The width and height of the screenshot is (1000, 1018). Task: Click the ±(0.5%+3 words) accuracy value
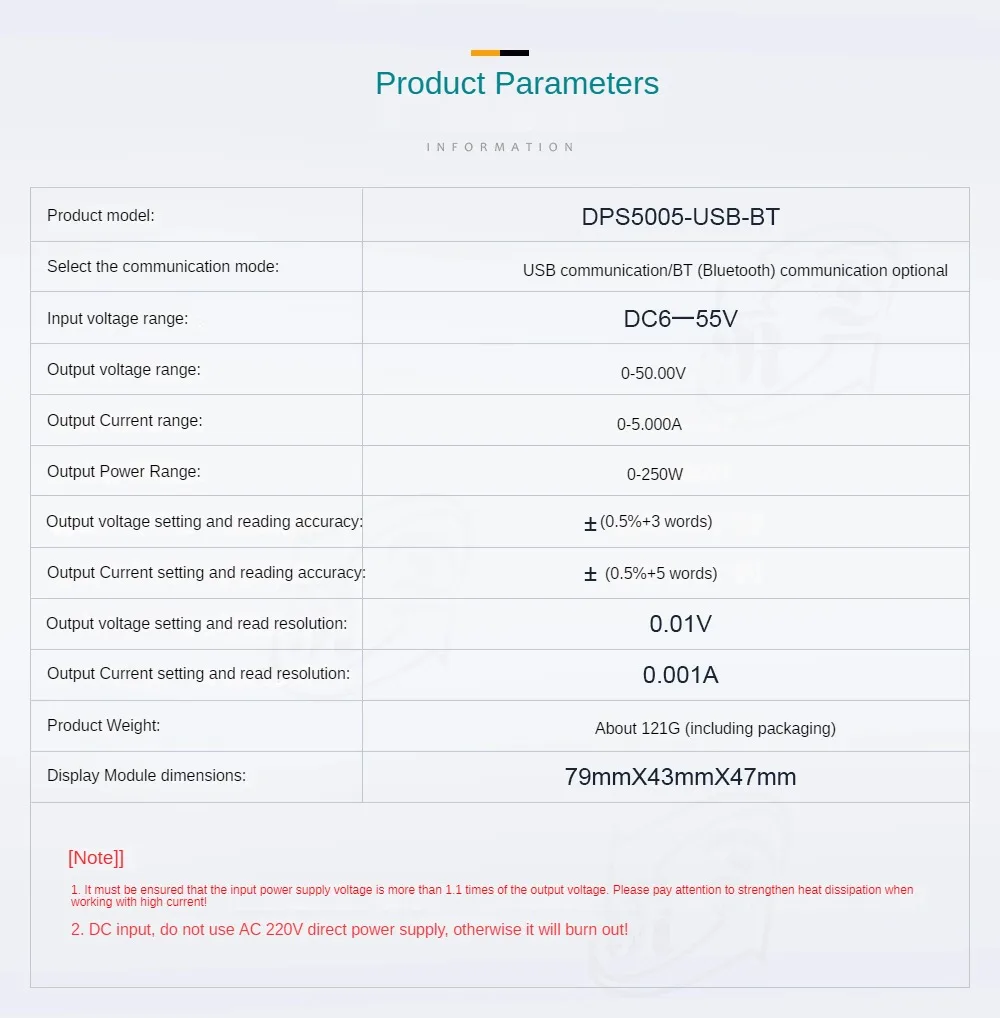point(649,522)
